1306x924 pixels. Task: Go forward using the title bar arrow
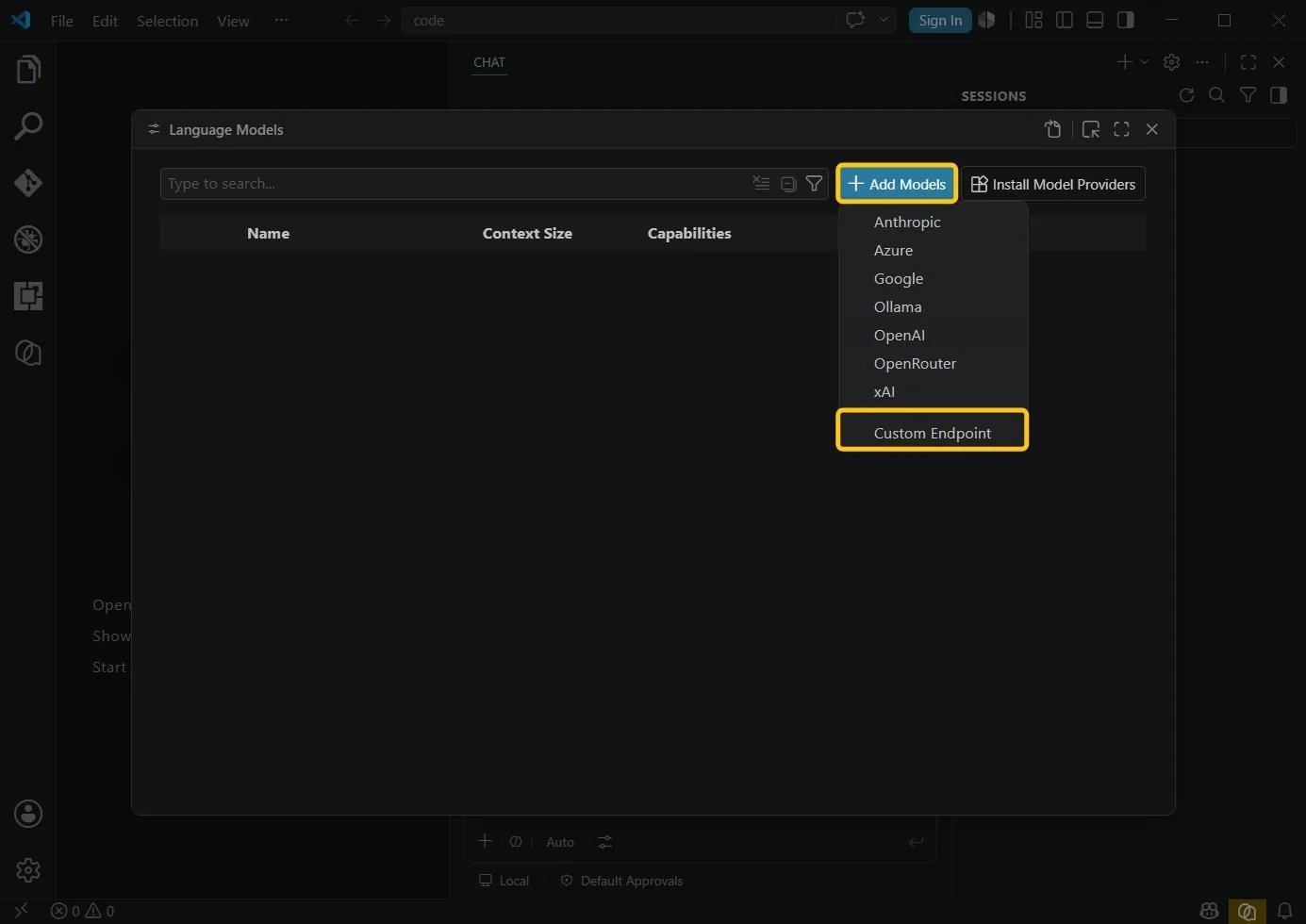coord(382,20)
